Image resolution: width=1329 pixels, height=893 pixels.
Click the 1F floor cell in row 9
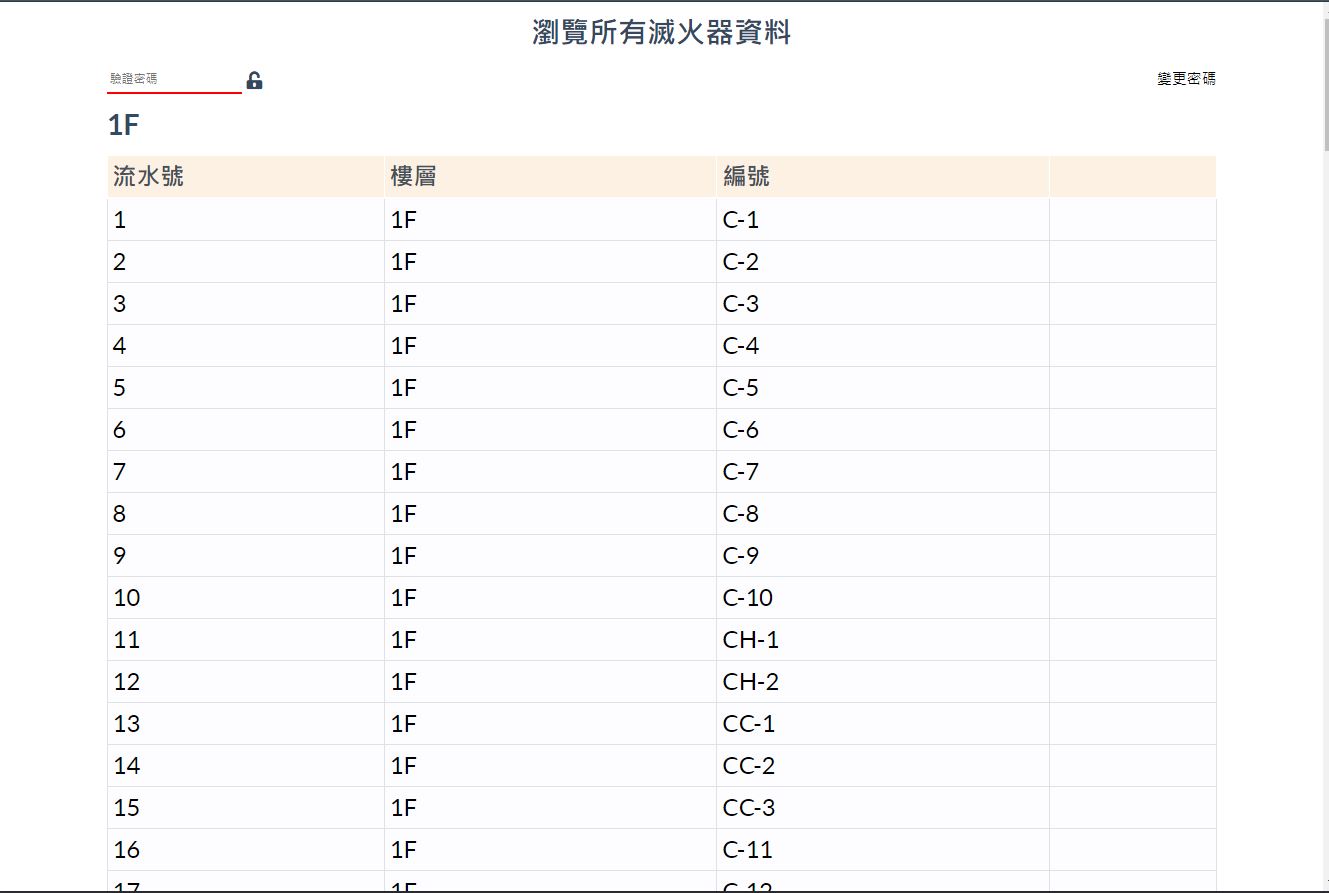click(x=404, y=556)
